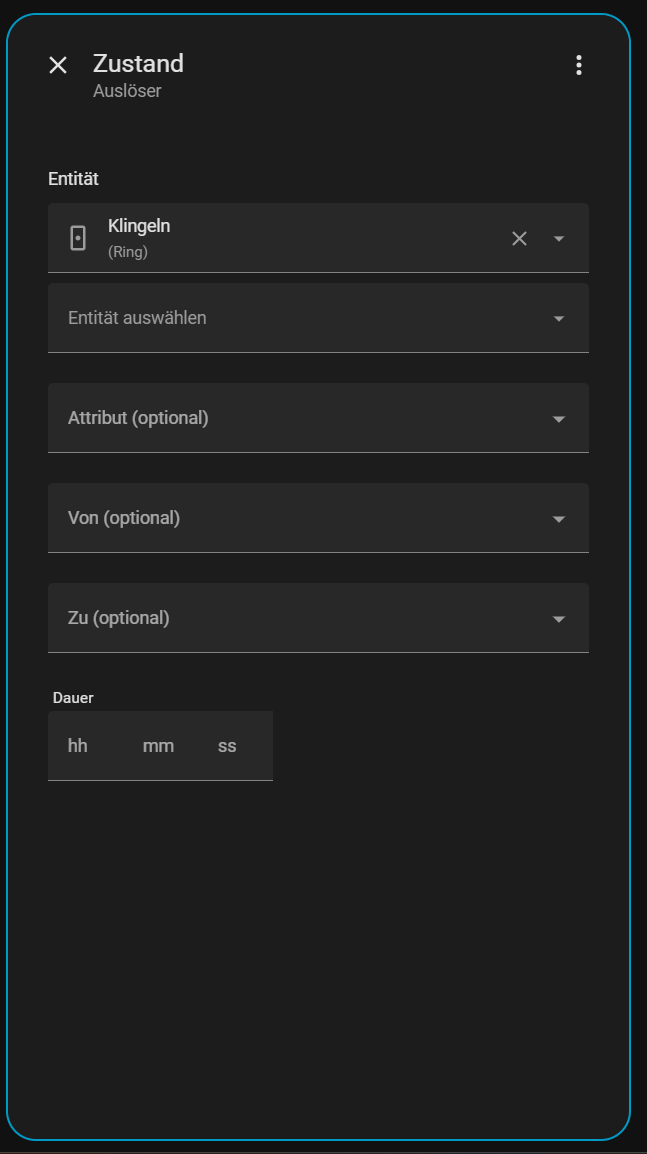Select the mm minutes duration input
647x1154 pixels.
(158, 746)
